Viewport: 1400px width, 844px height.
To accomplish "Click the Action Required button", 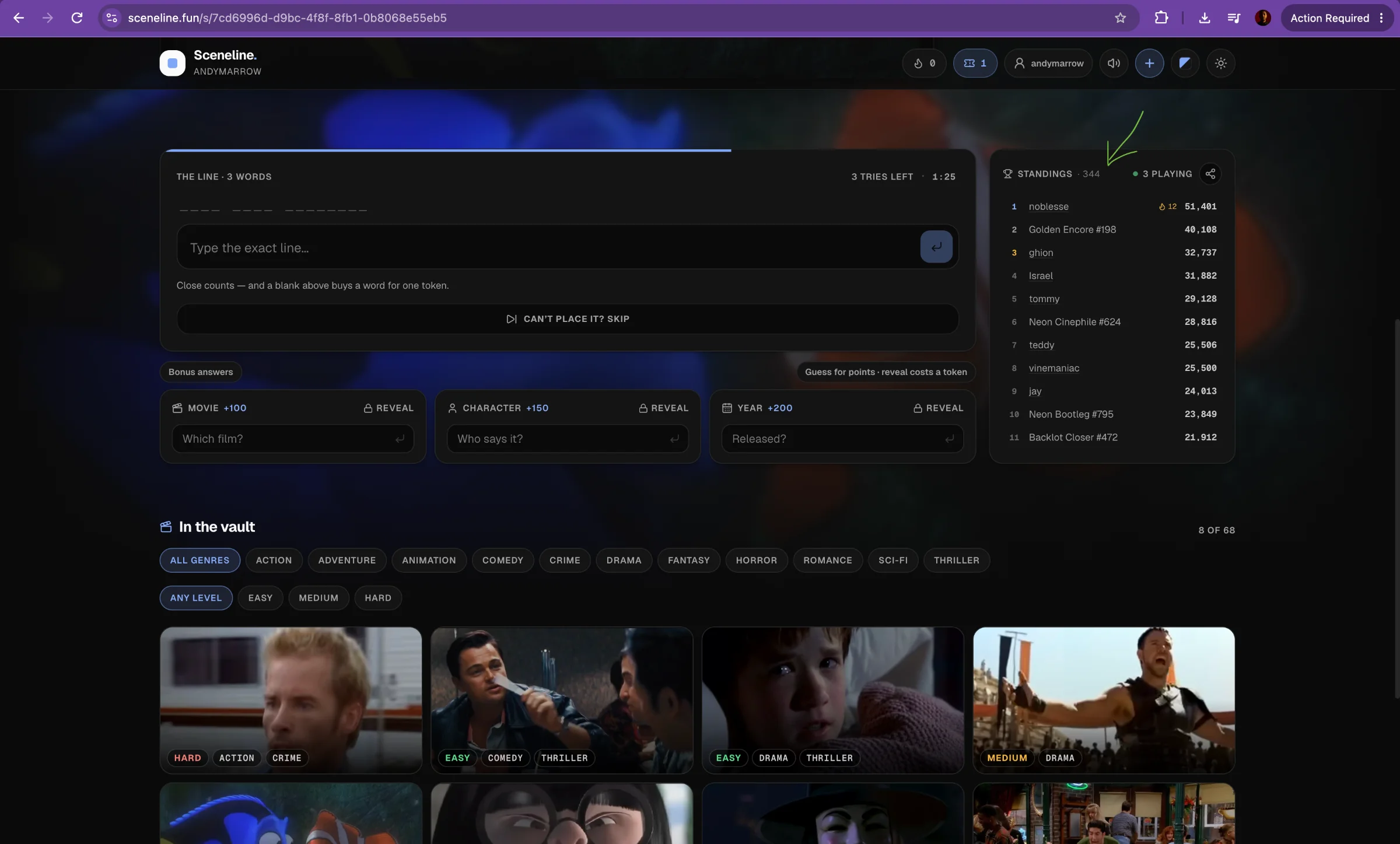I will point(1336,18).
